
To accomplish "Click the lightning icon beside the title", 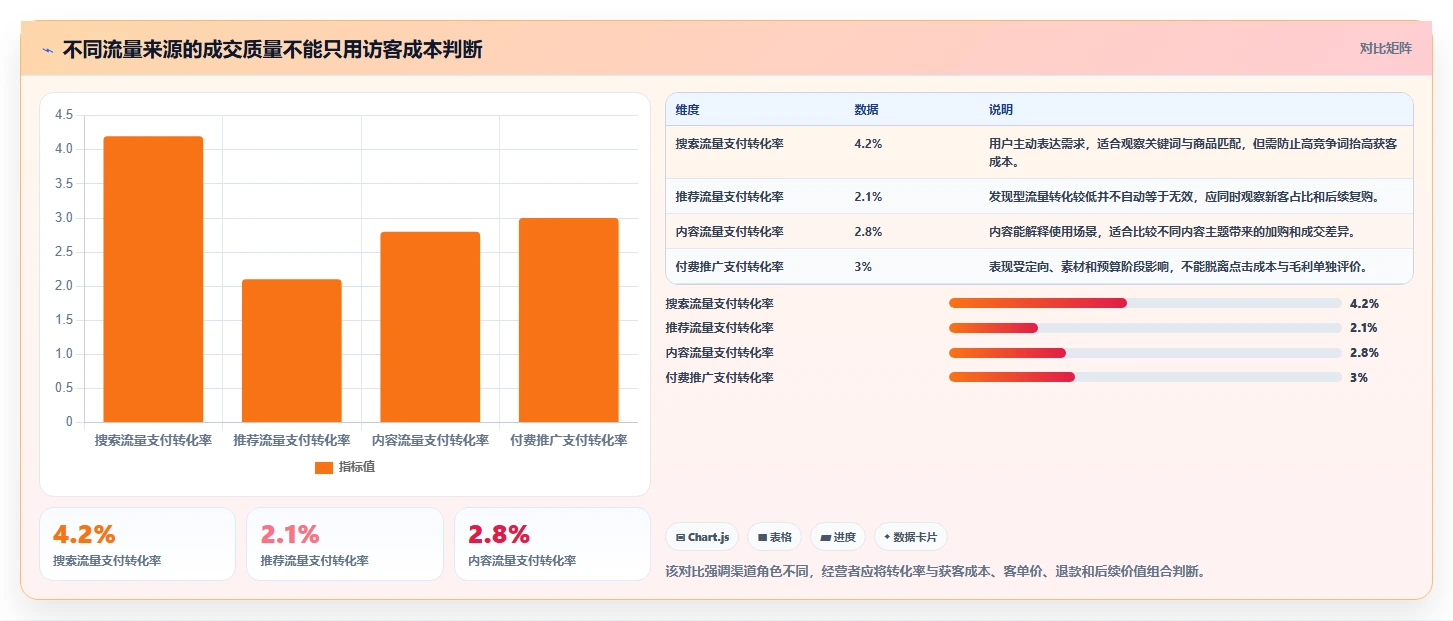I will [48, 50].
